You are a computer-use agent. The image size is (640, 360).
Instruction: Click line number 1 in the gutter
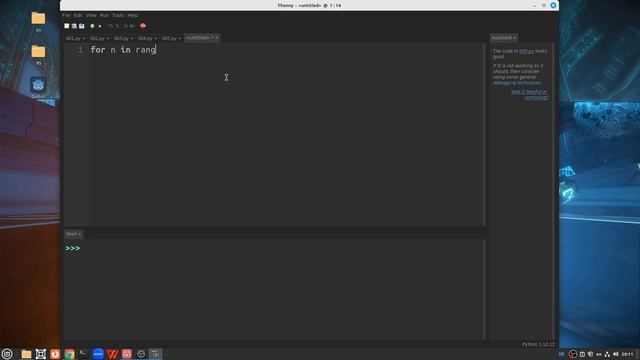pos(80,50)
